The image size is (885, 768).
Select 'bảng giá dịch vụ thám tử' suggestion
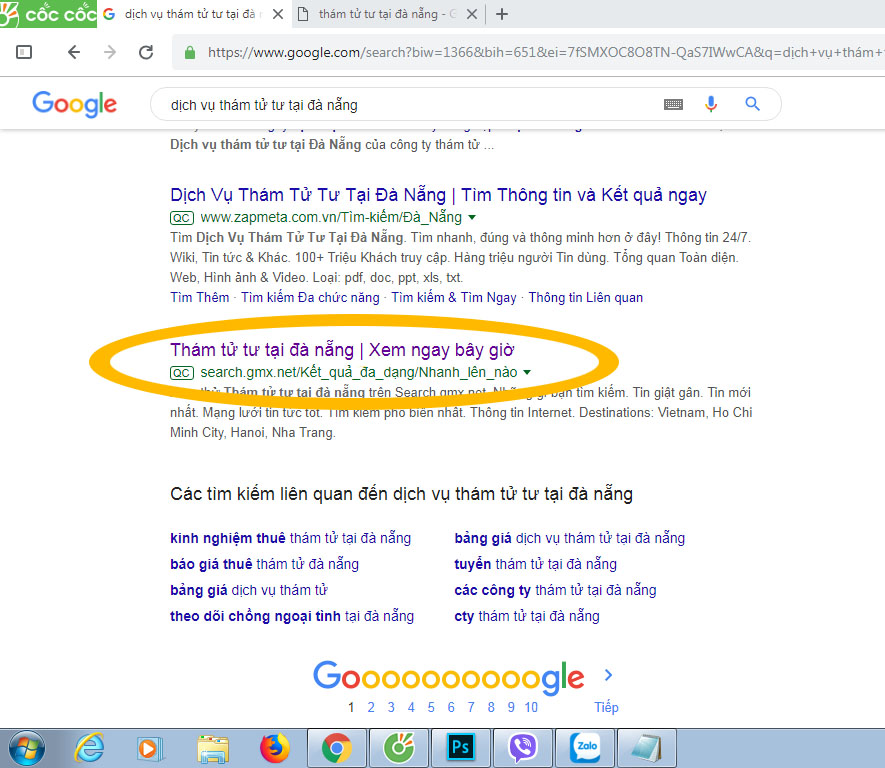point(249,590)
